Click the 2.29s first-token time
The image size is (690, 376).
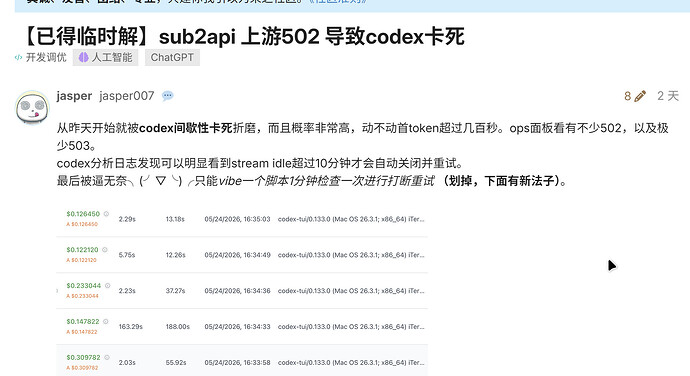(x=127, y=219)
